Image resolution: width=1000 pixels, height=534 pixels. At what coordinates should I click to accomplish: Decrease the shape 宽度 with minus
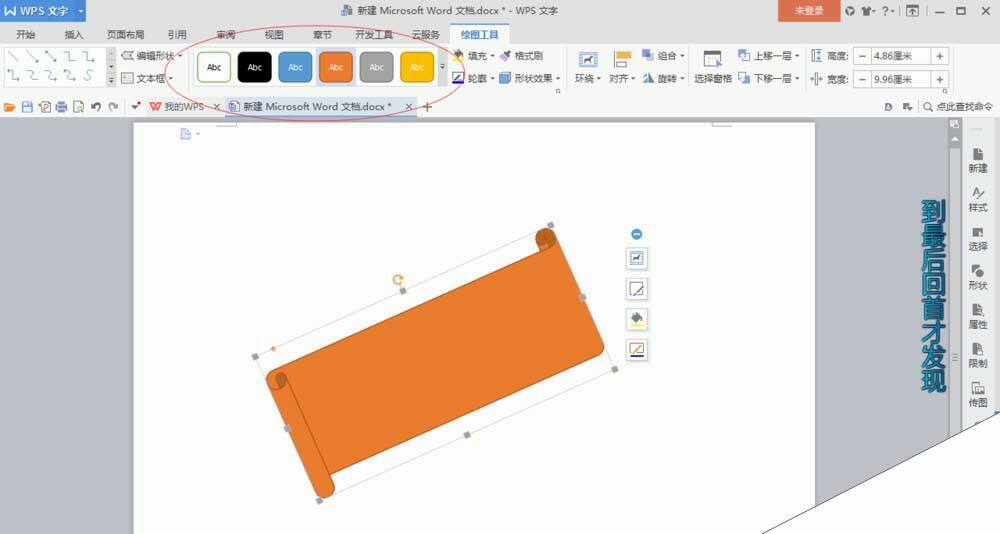862,79
